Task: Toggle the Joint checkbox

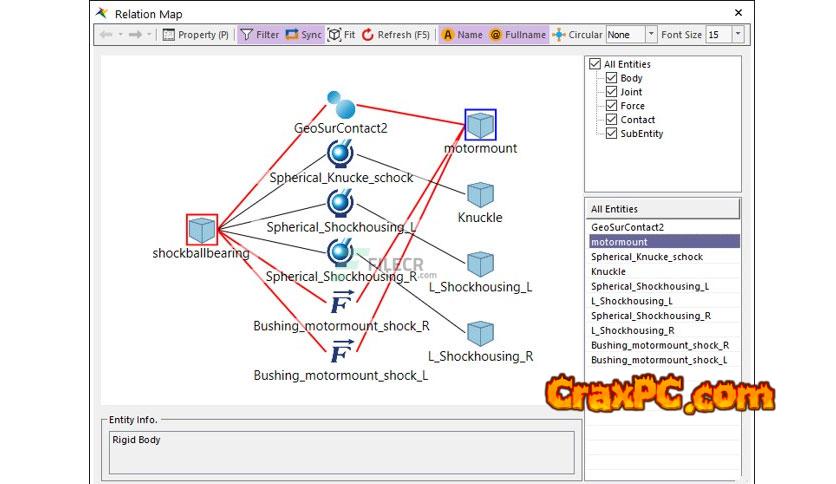Action: point(612,92)
